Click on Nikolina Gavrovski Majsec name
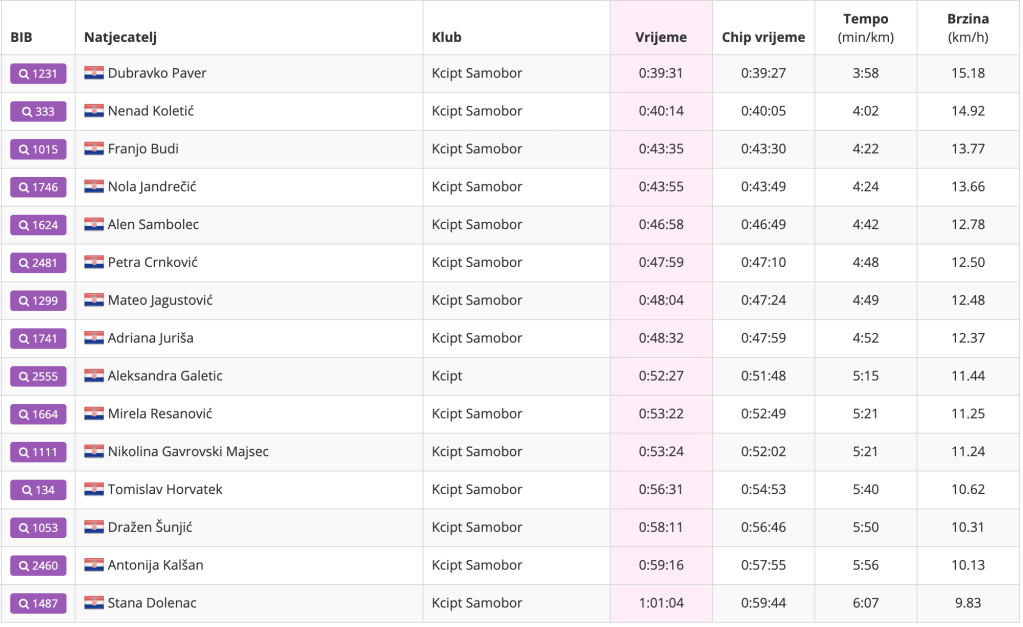 point(188,452)
